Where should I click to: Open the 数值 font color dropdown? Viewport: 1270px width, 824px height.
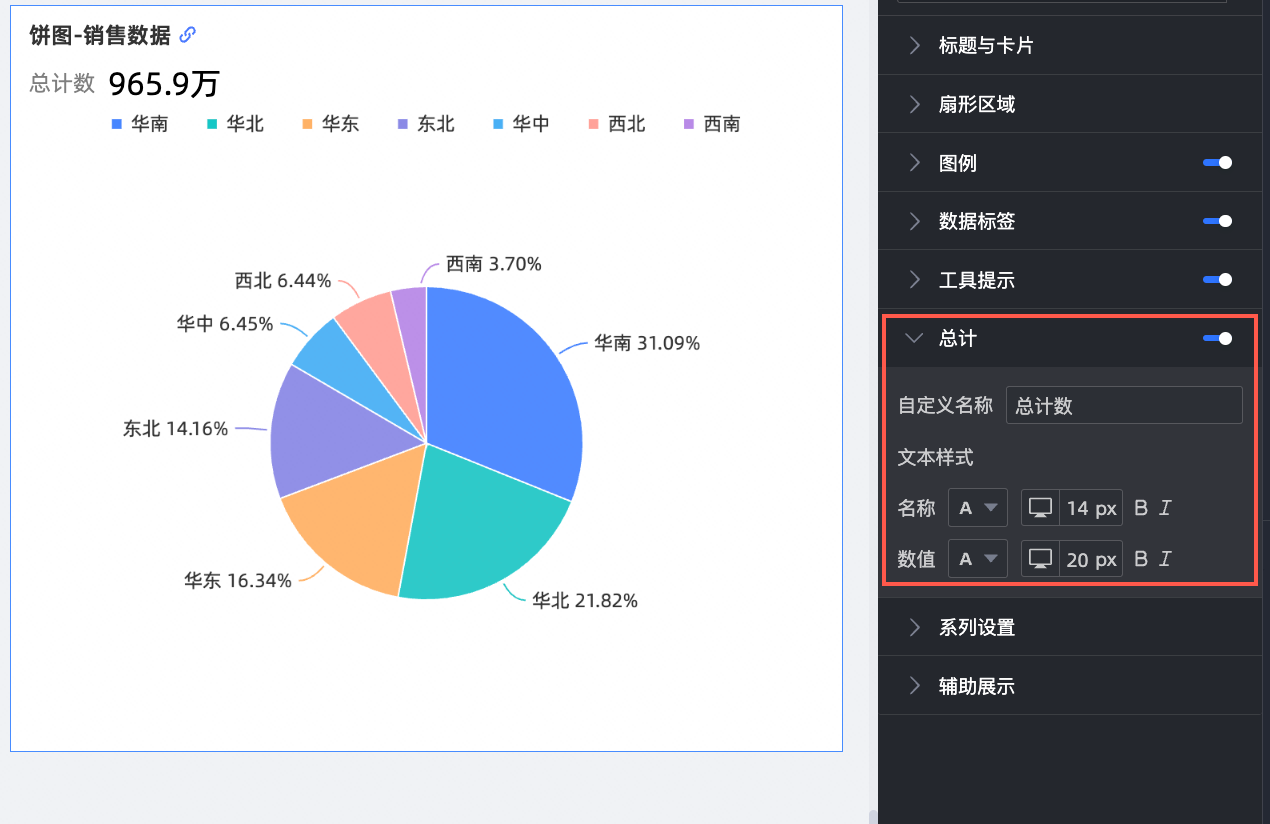[x=977, y=559]
